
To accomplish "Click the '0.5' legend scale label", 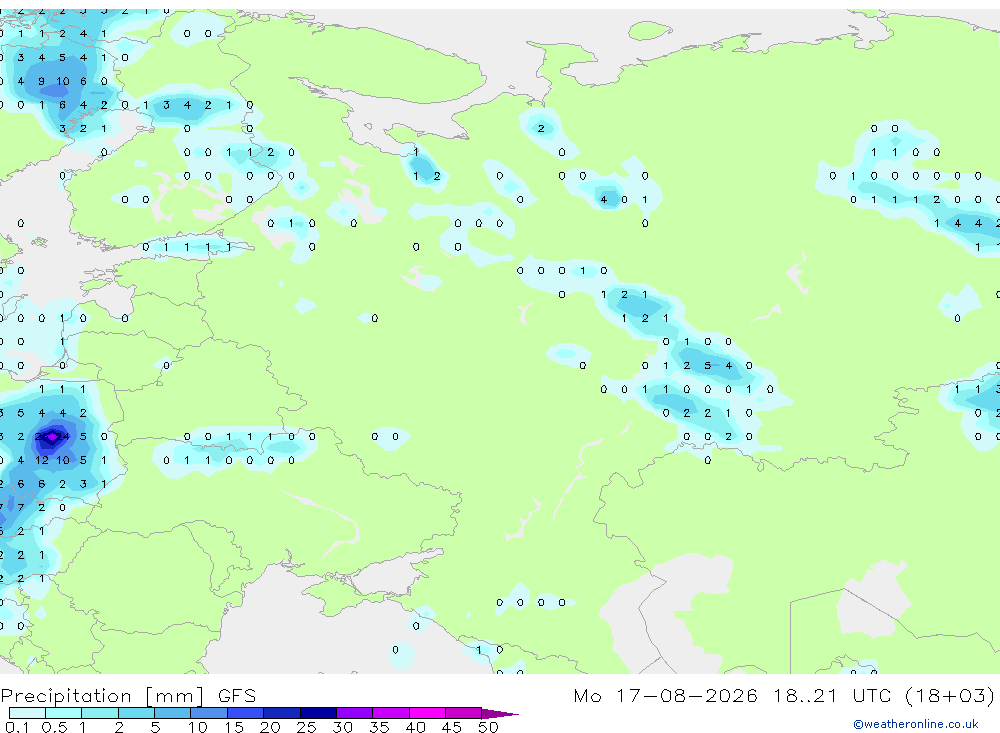I will pyautogui.click(x=54, y=727).
